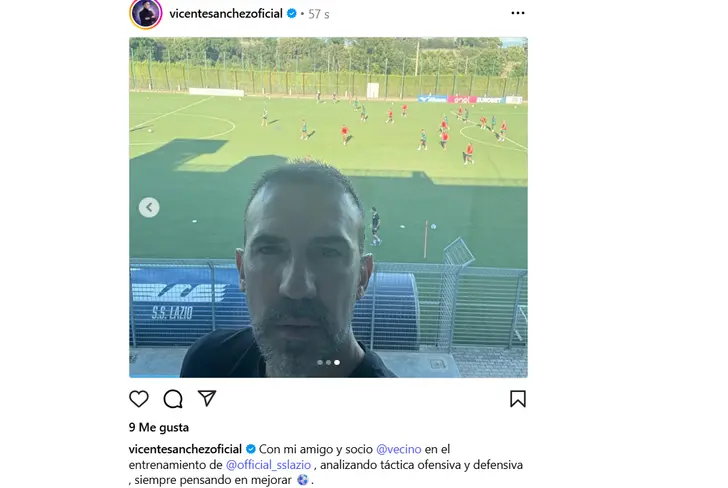
Task: Click the verified badge next to header username
Action: tap(292, 13)
